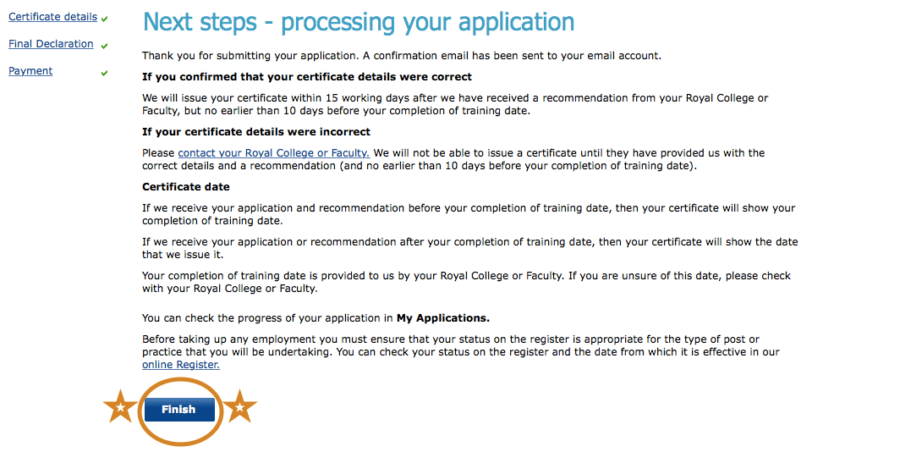Click the green checkmark beside Certificate details
900x452 pixels.
105,18
